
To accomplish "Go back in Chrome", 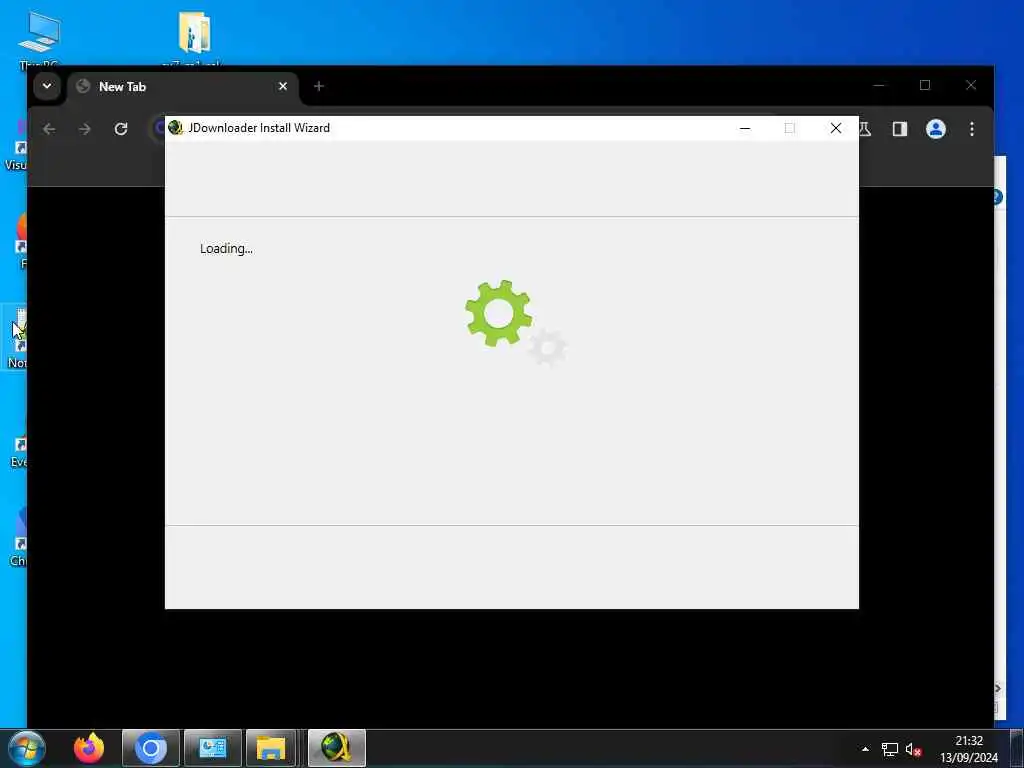I will [49, 129].
